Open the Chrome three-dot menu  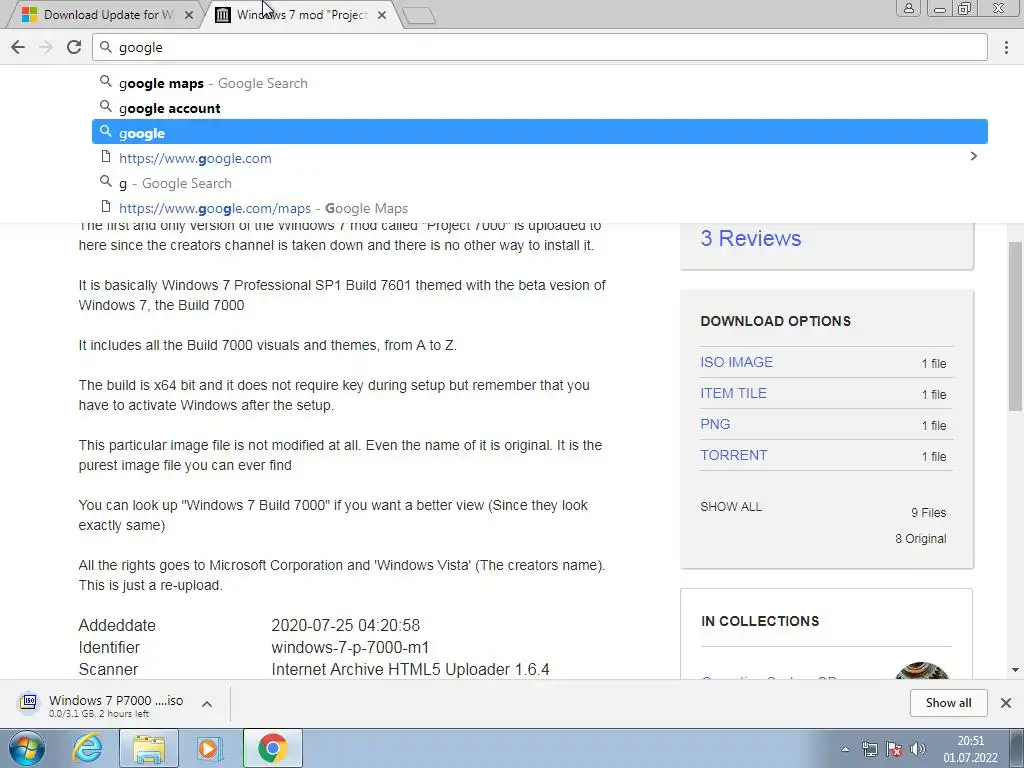(1006, 47)
